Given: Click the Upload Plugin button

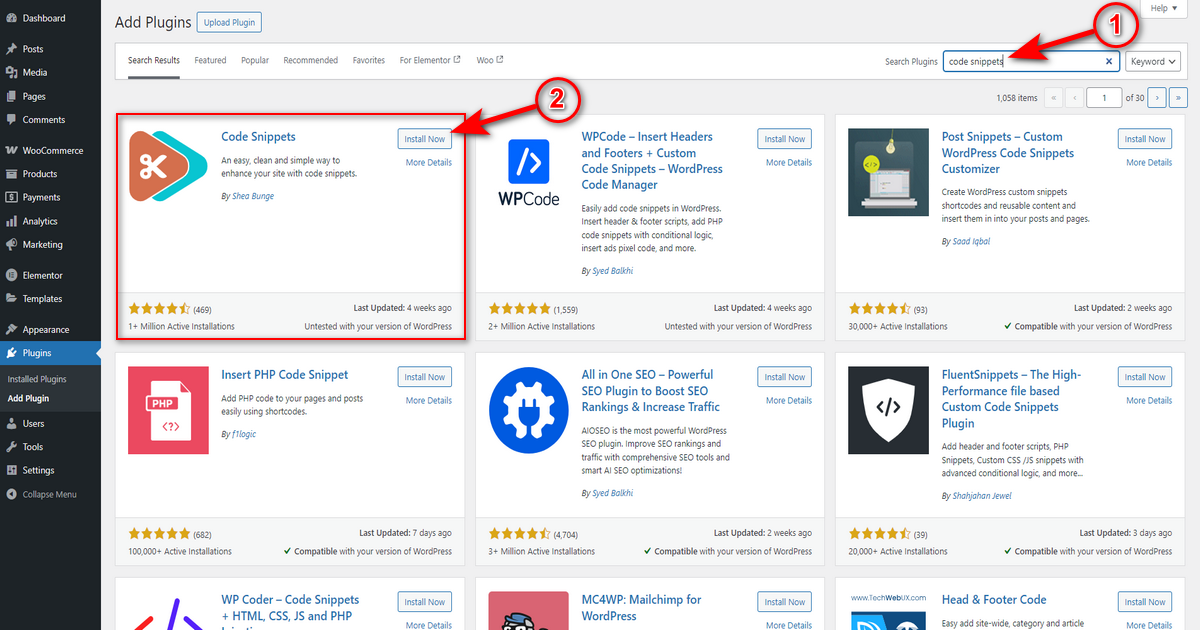Looking at the screenshot, I should pyautogui.click(x=230, y=22).
